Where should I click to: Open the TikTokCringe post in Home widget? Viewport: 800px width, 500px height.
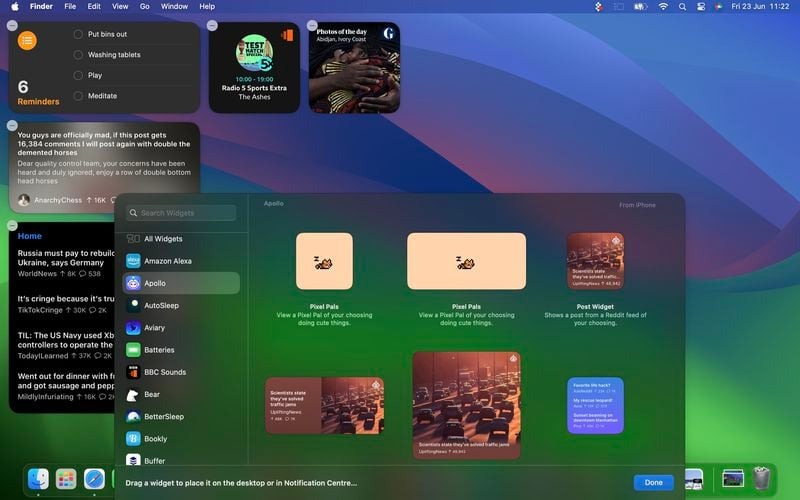click(66, 304)
